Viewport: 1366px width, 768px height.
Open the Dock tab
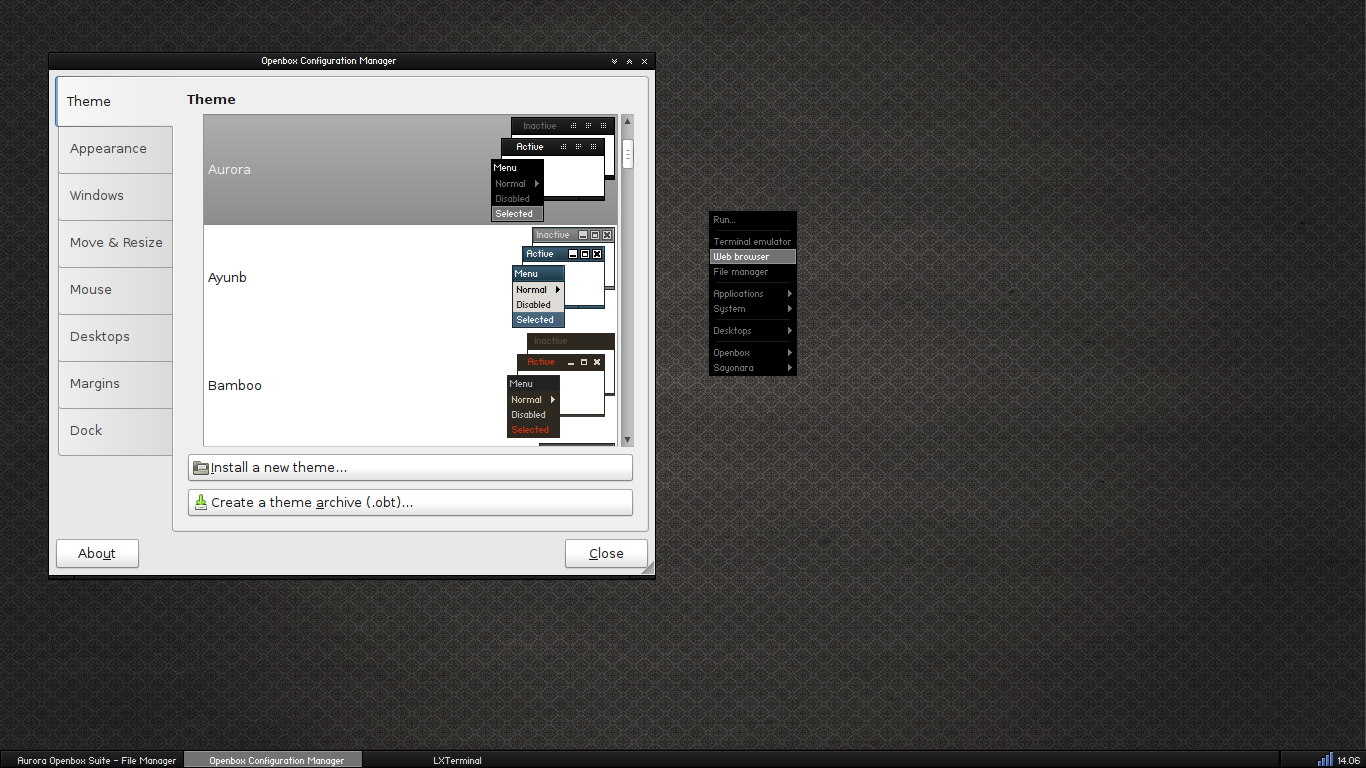click(x=115, y=431)
